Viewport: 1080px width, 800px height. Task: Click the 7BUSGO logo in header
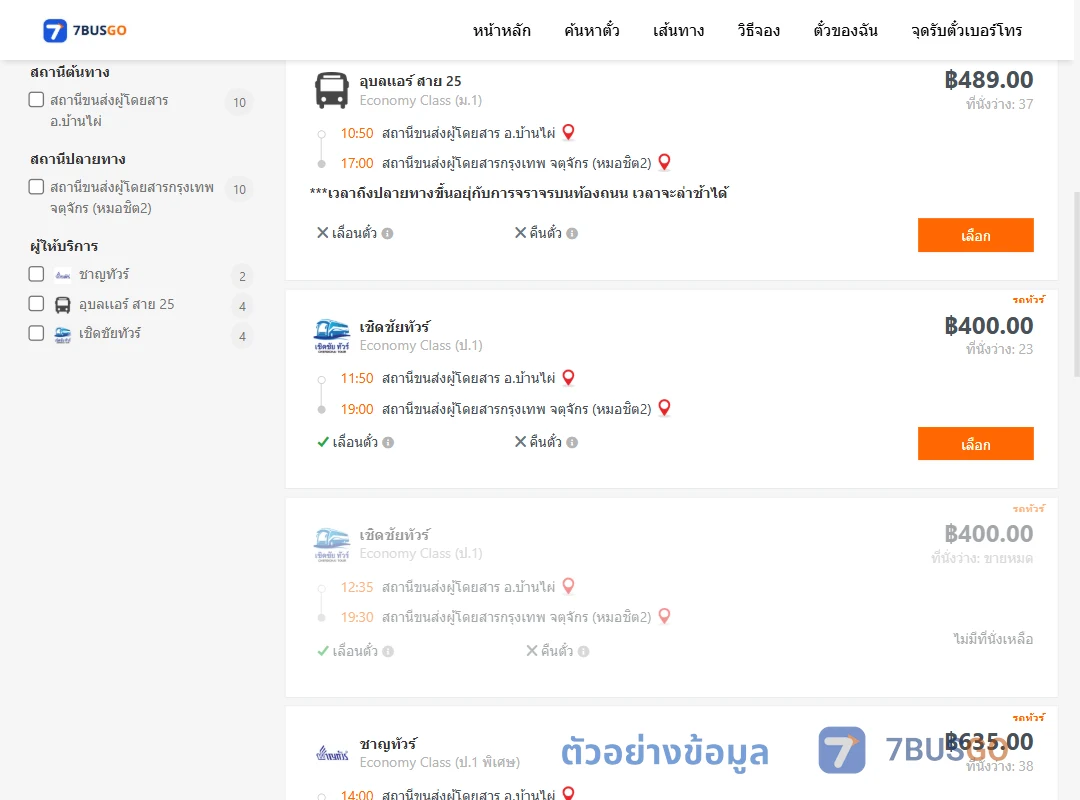tap(85, 30)
